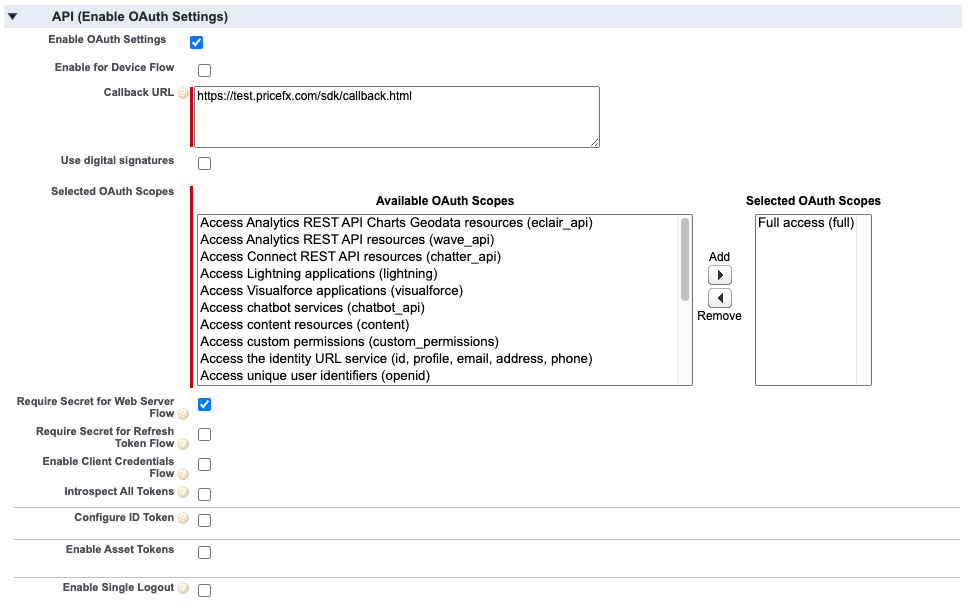Image resolution: width=967 pixels, height=609 pixels.
Task: Uncheck Enable OAuth Settings
Action: tap(196, 41)
